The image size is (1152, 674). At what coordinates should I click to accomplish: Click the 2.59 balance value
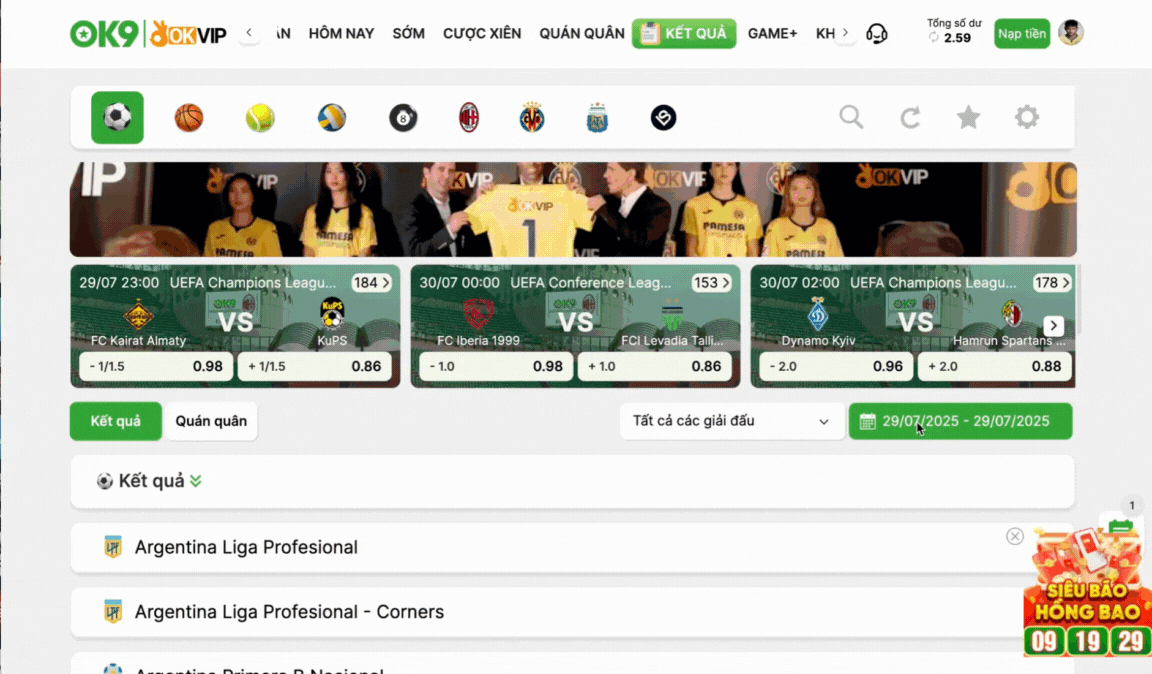957,37
